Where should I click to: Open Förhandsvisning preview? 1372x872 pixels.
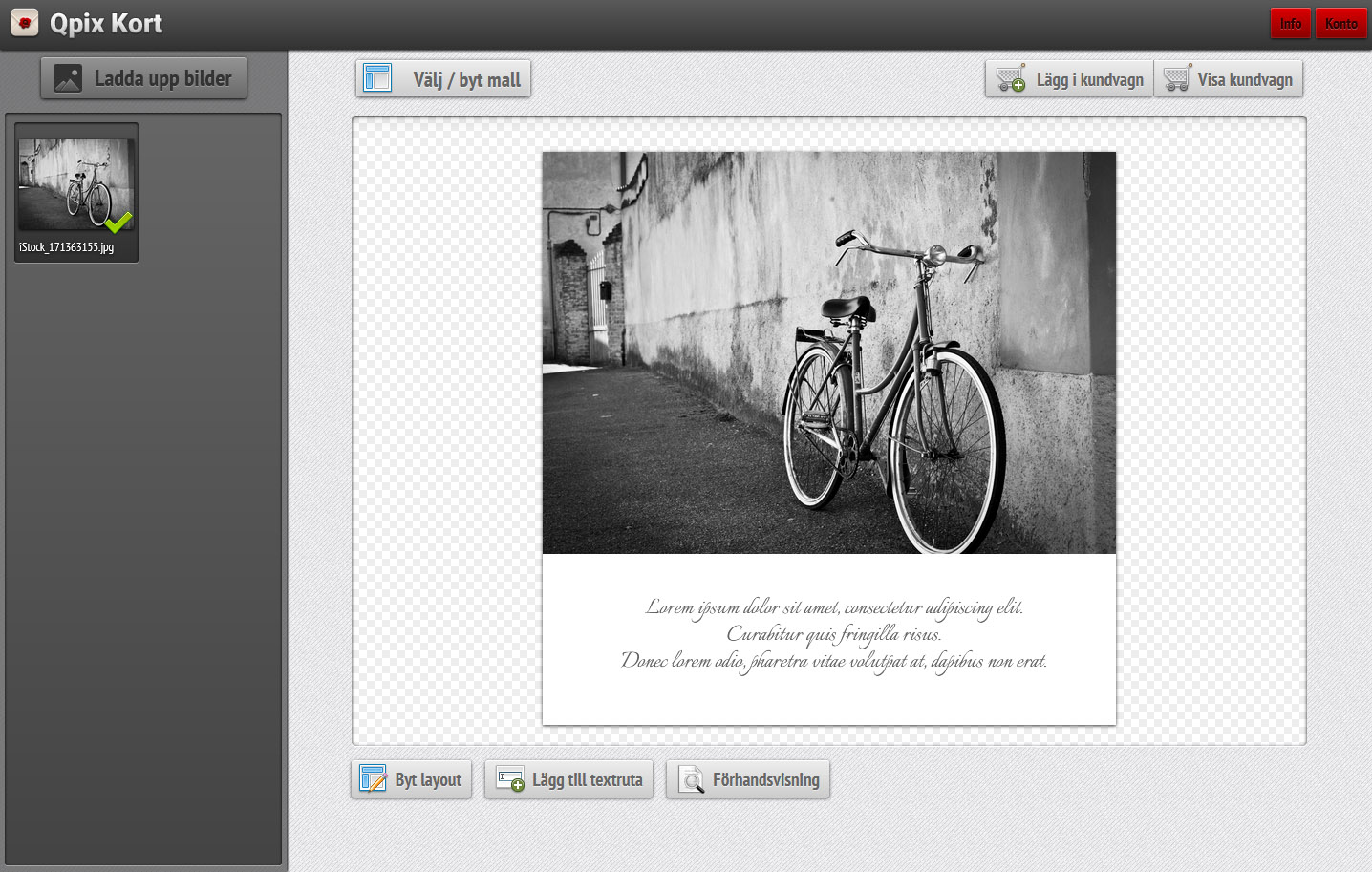tap(747, 779)
